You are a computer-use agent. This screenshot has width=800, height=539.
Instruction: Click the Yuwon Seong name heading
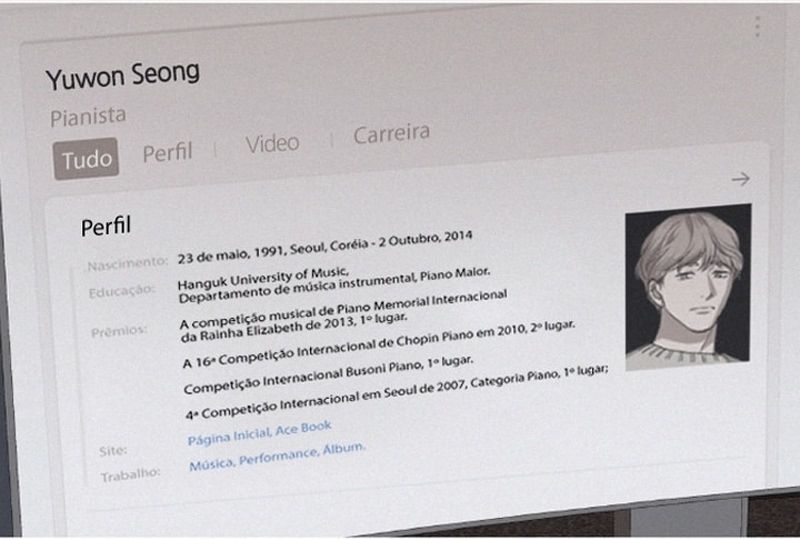point(122,75)
